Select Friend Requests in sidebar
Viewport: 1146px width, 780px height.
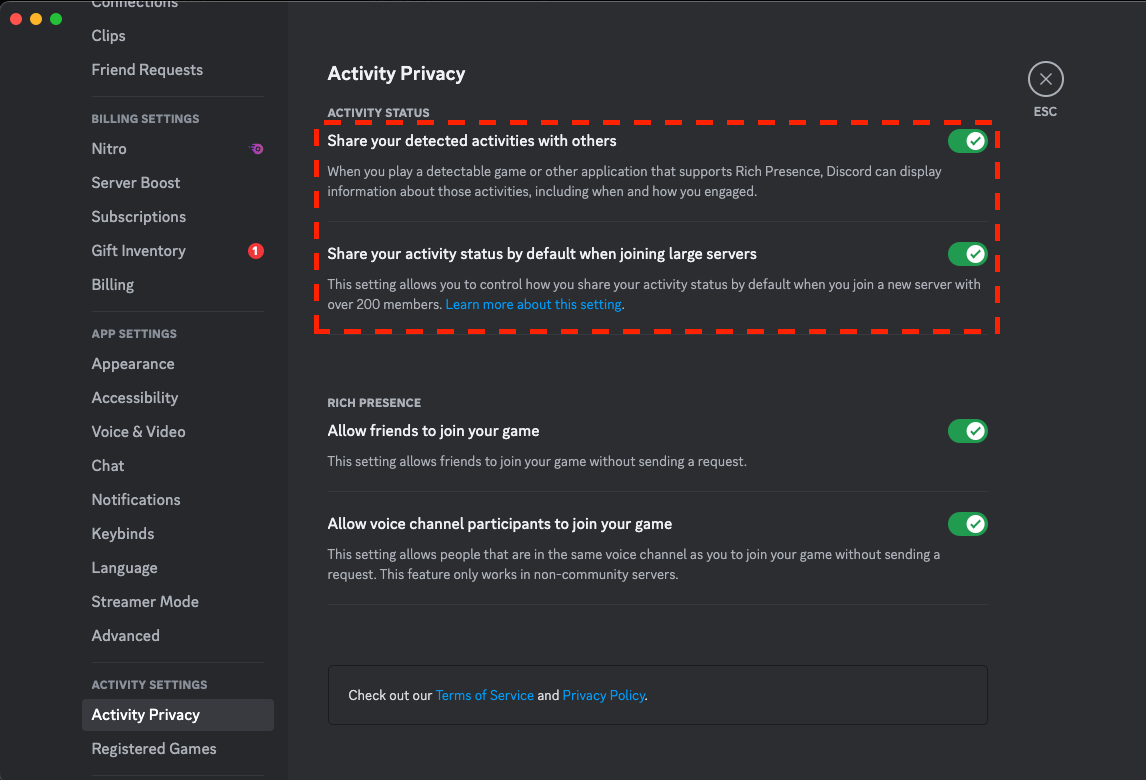147,70
